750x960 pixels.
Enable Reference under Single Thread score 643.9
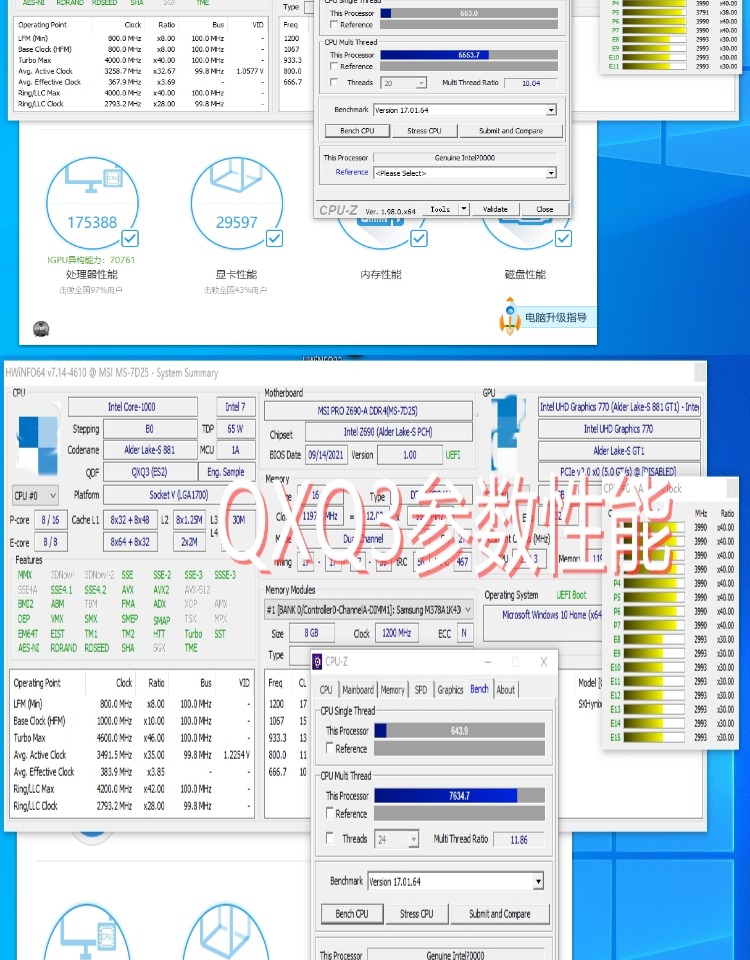[331, 748]
